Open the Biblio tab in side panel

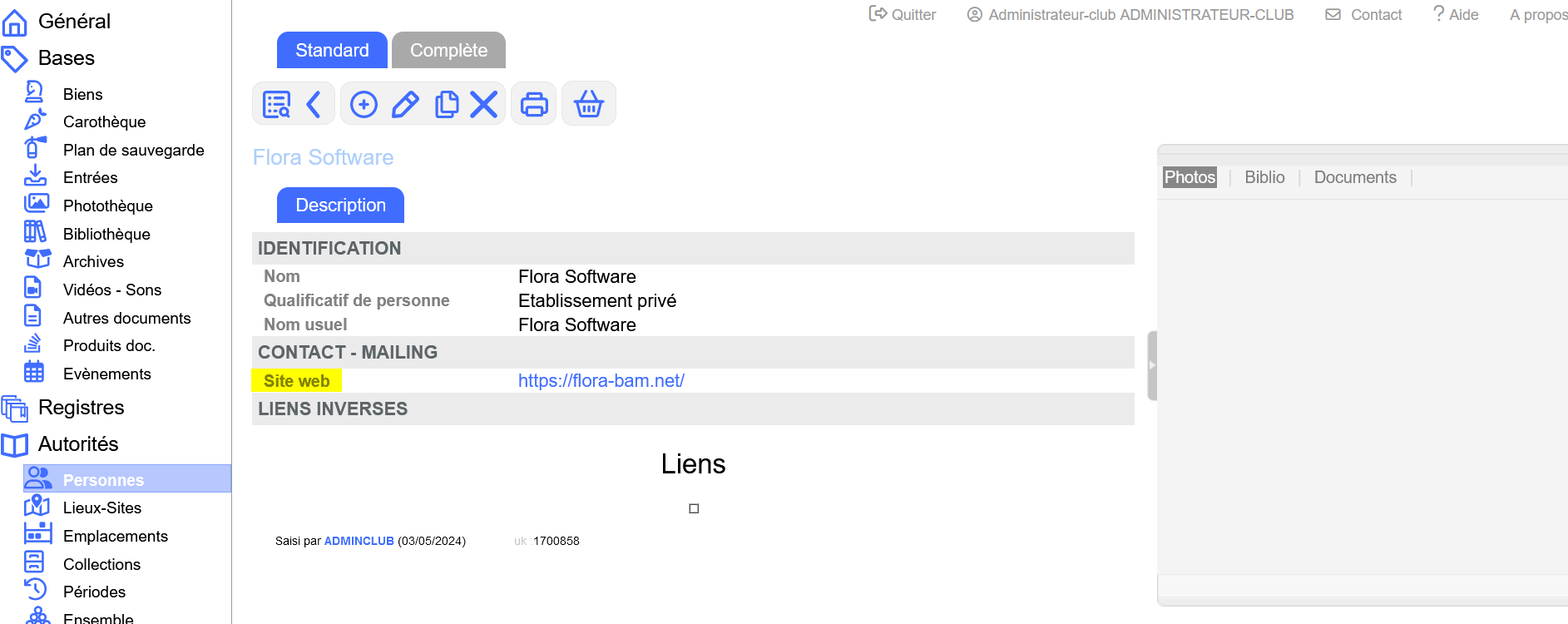pos(1264,177)
